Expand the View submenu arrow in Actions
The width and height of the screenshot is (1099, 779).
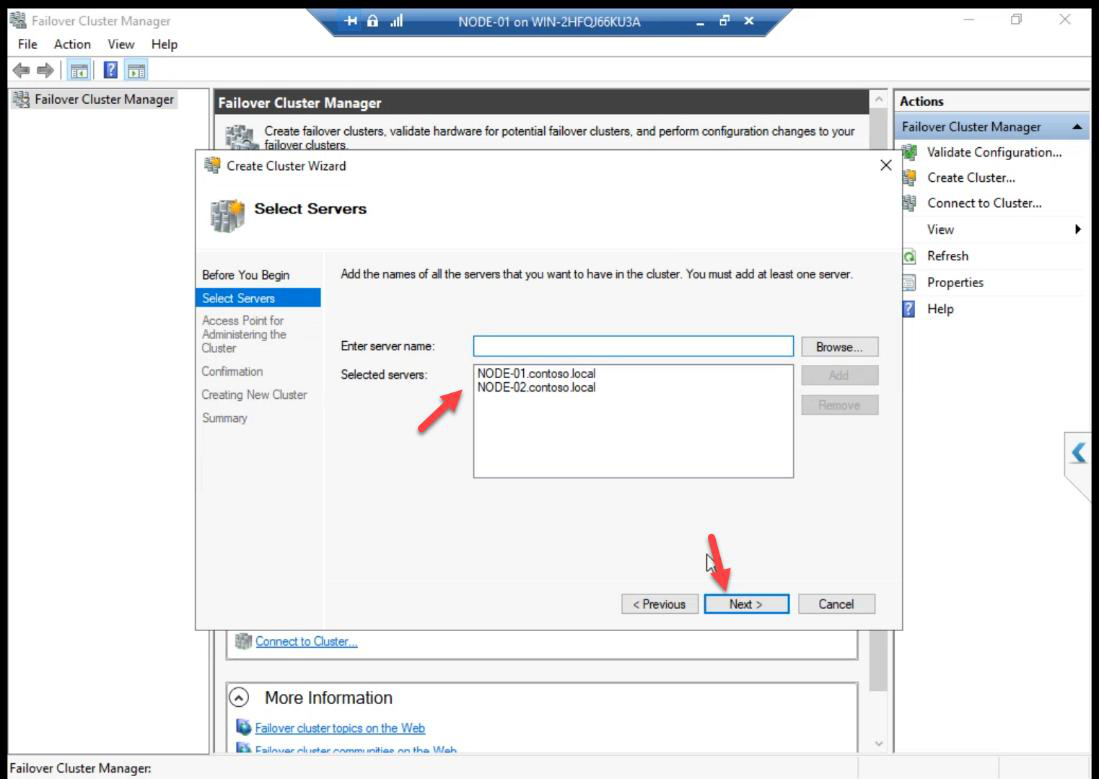(x=1077, y=229)
